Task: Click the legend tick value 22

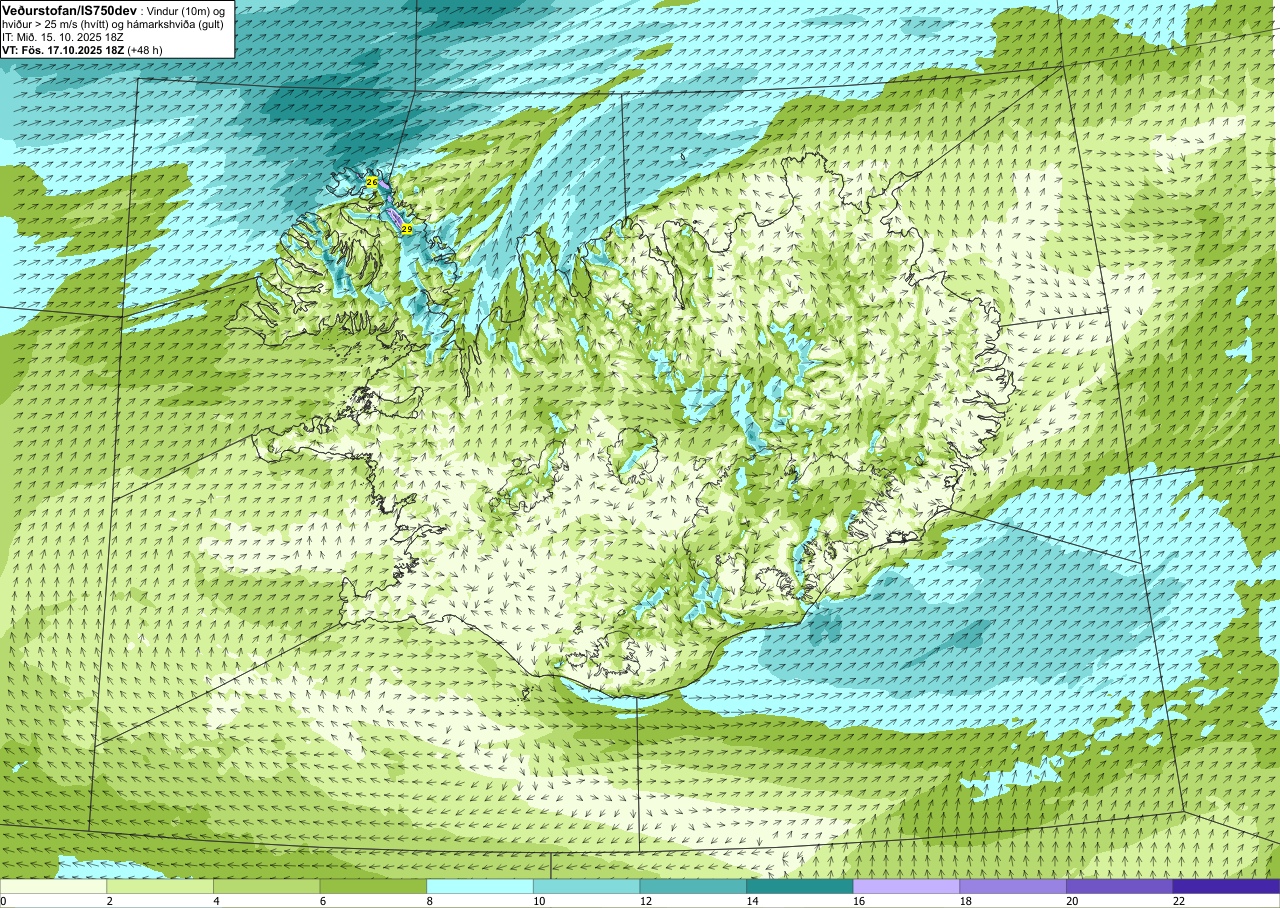Action: [x=1178, y=901]
